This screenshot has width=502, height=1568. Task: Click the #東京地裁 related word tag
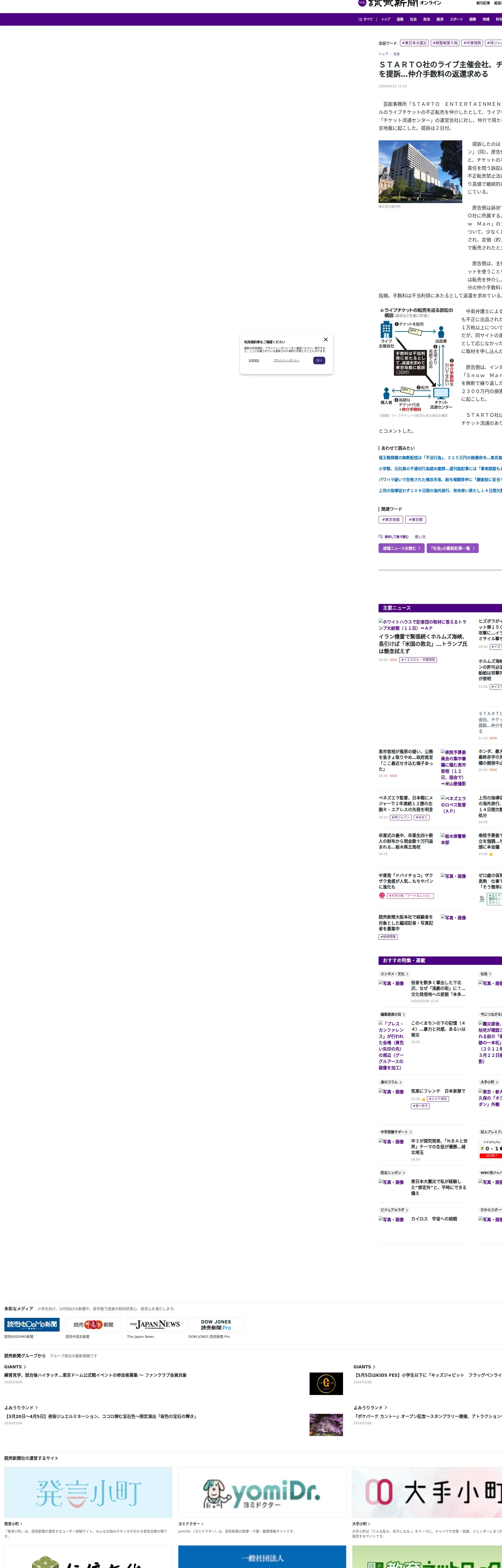click(391, 520)
